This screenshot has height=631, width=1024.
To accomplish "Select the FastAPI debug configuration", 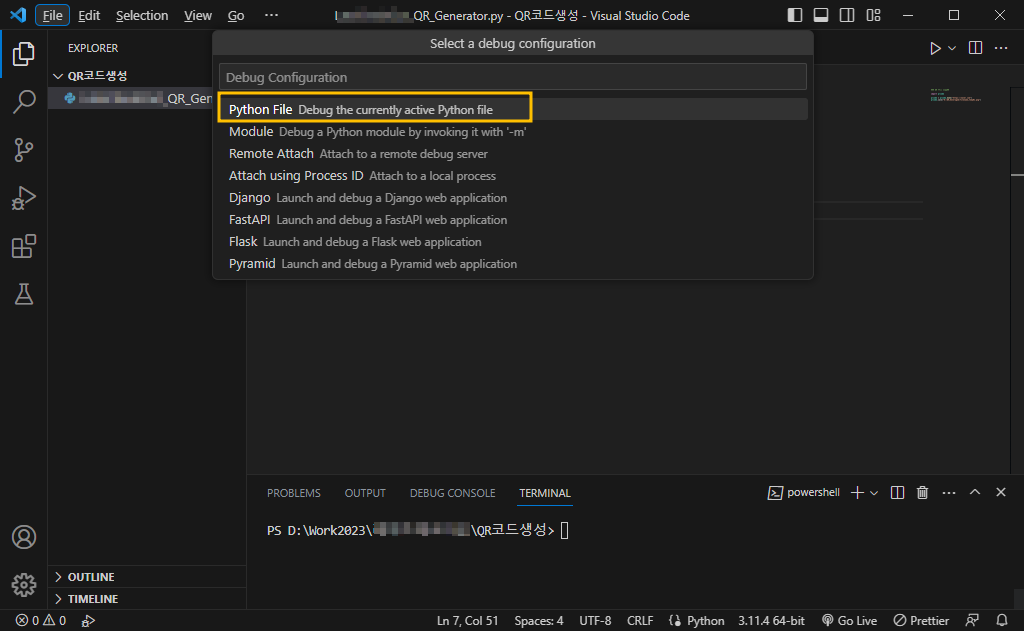I will (x=513, y=219).
